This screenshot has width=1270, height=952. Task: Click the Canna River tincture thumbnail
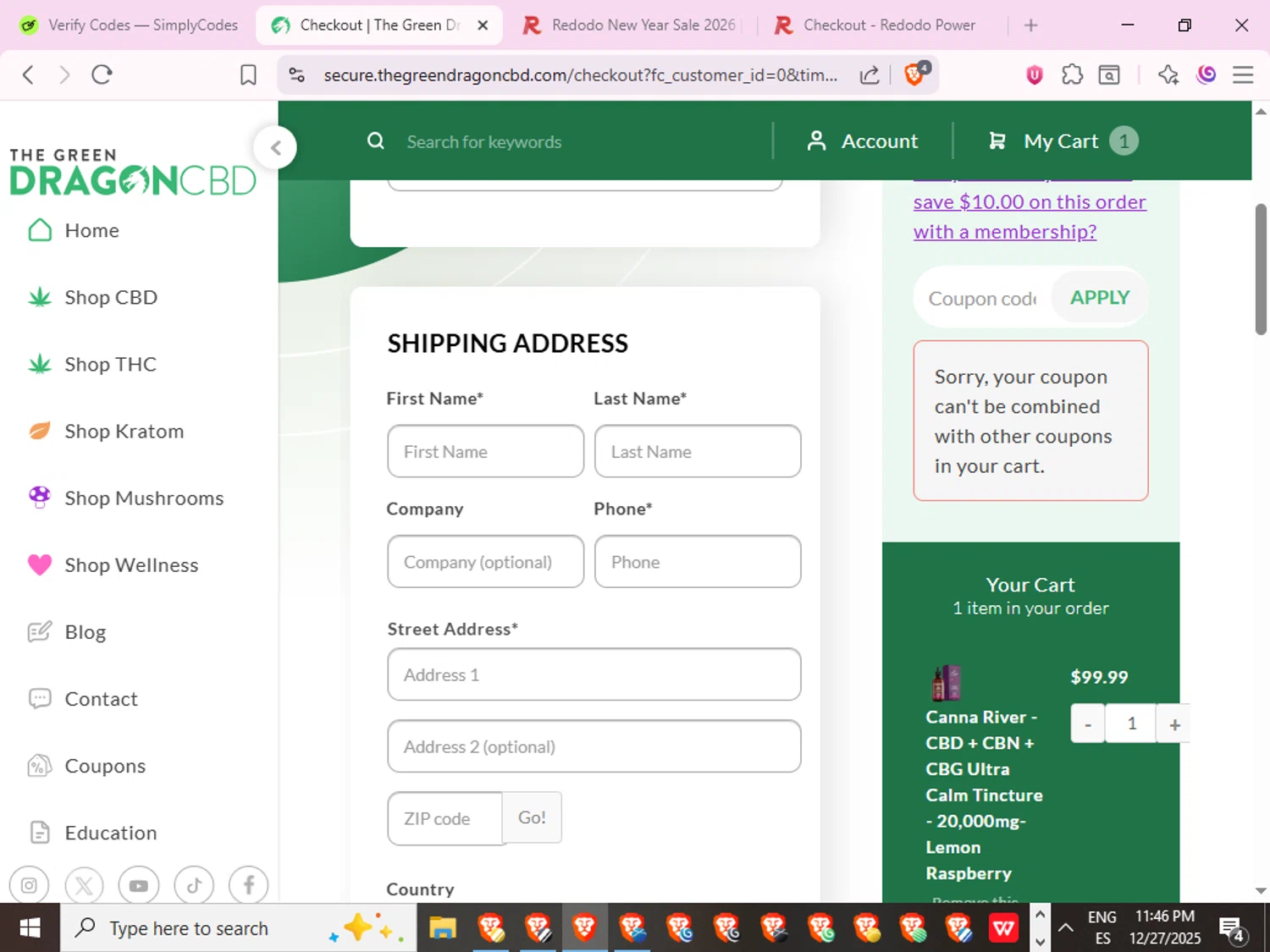pyautogui.click(x=946, y=683)
